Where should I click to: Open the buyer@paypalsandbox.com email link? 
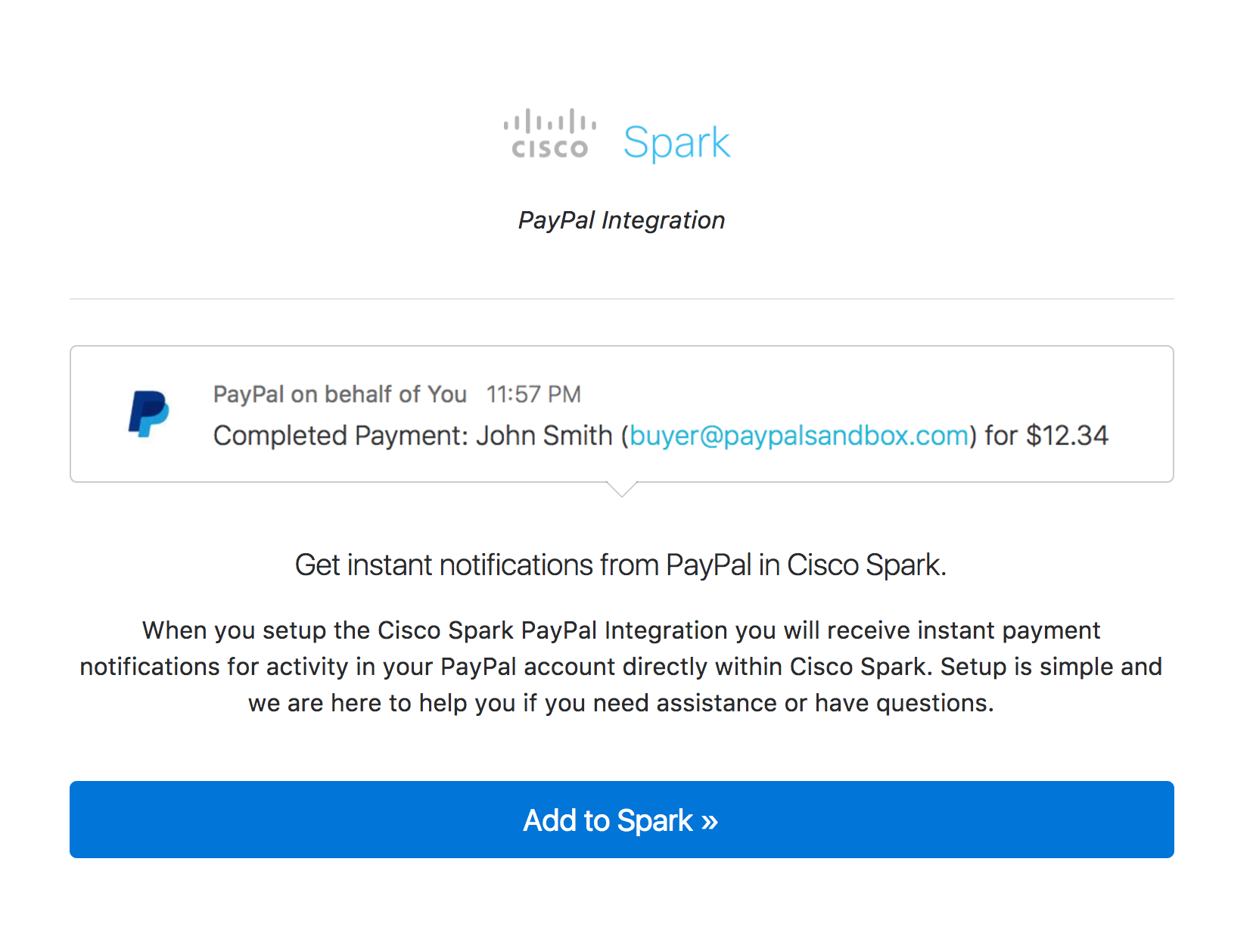(799, 436)
